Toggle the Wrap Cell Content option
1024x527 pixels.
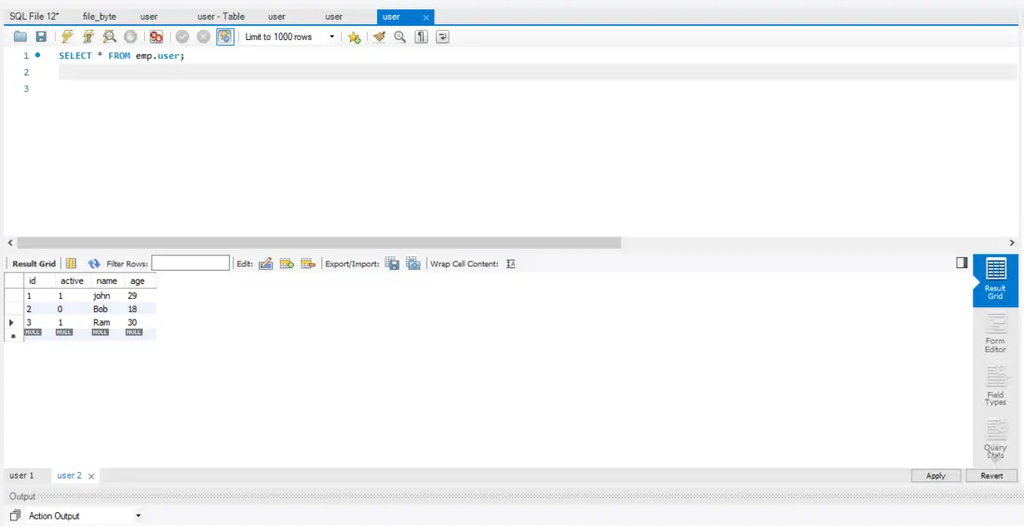(x=511, y=264)
